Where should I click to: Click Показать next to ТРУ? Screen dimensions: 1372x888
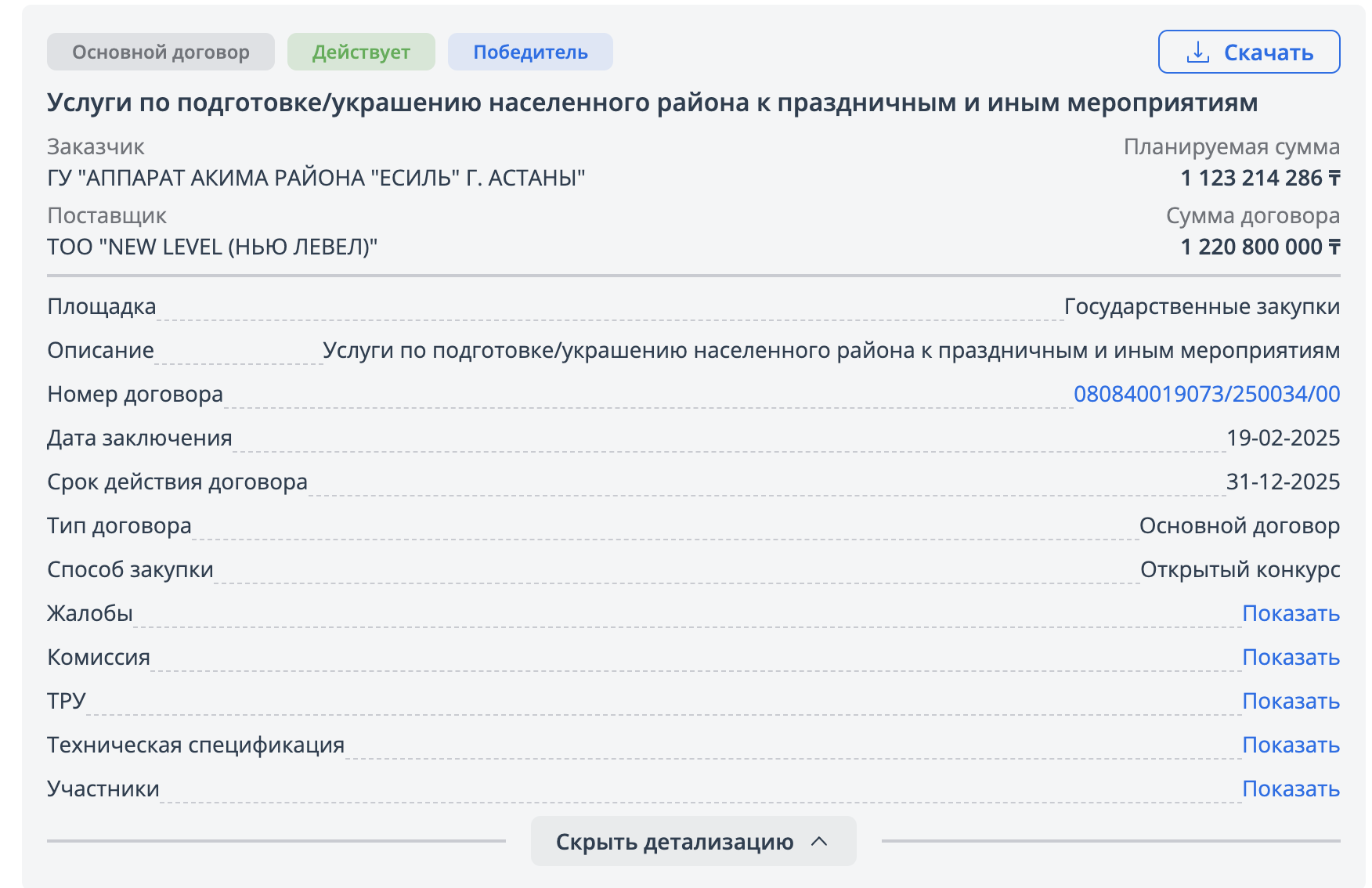1291,701
